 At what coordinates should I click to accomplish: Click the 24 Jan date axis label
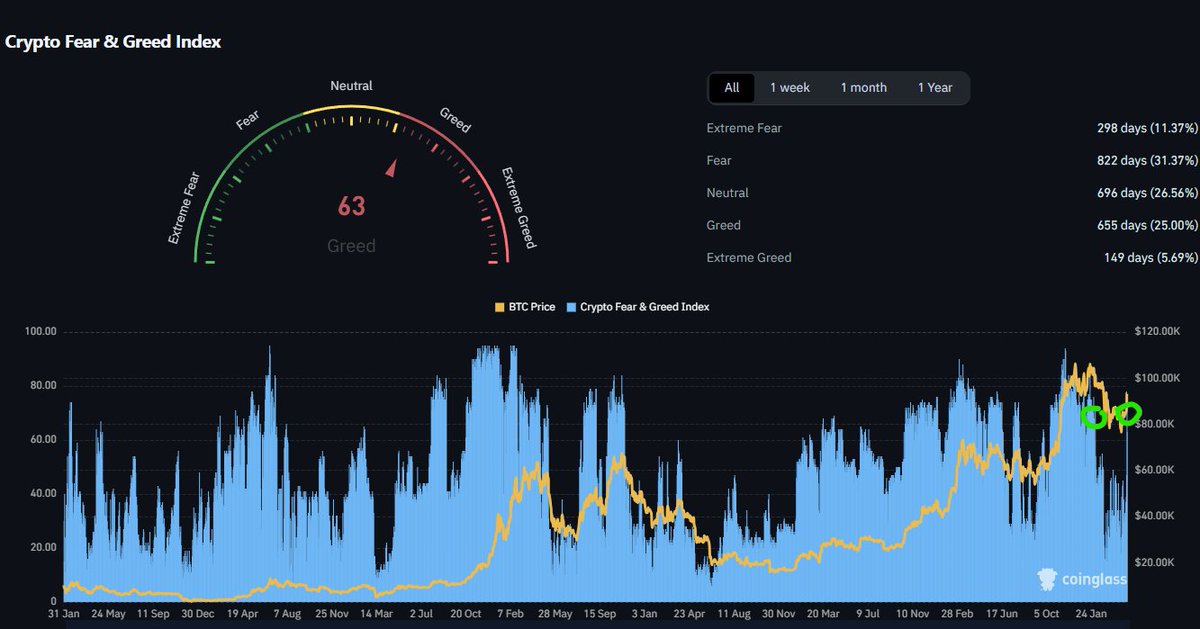[x=1090, y=614]
